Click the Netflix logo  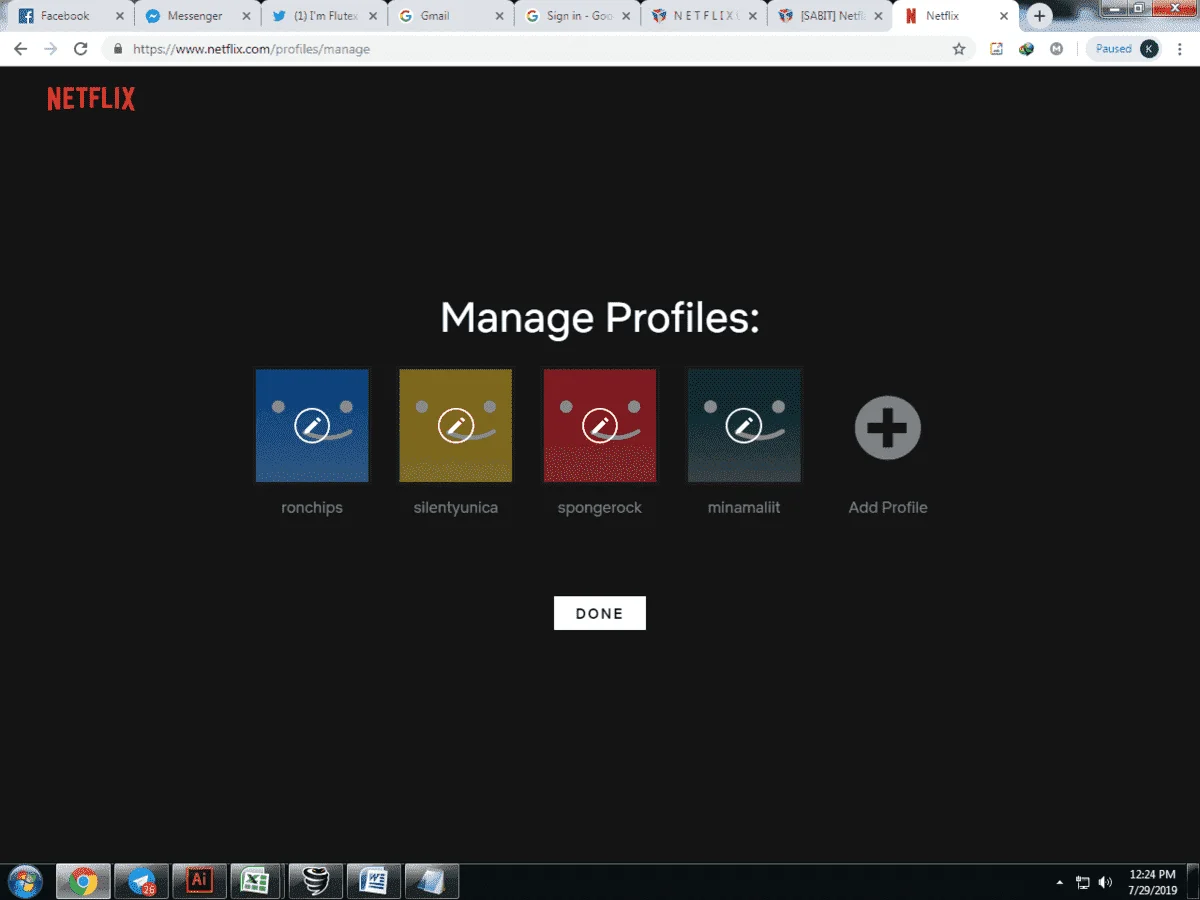coord(91,99)
